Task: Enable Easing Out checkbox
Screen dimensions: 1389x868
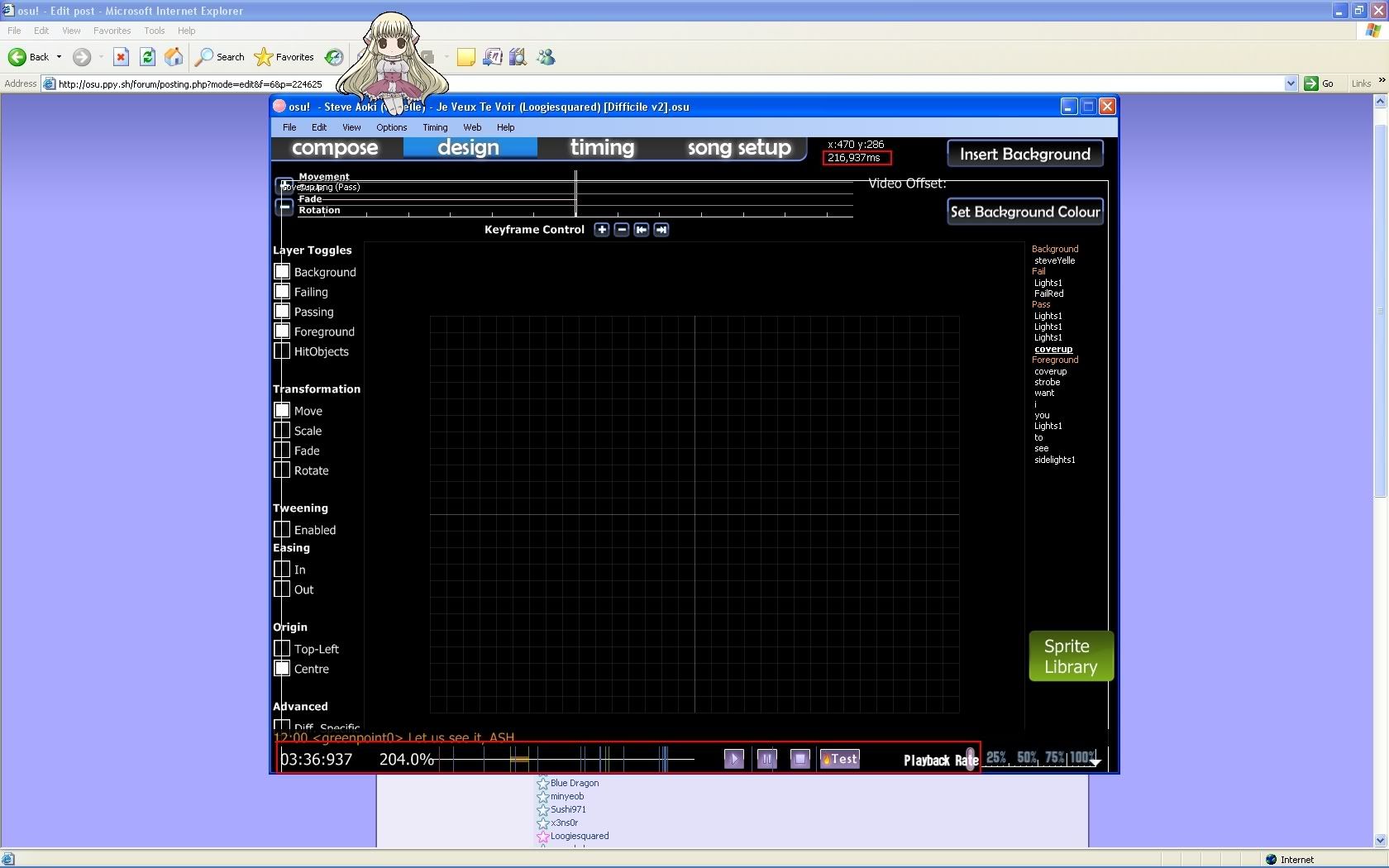Action: click(282, 589)
